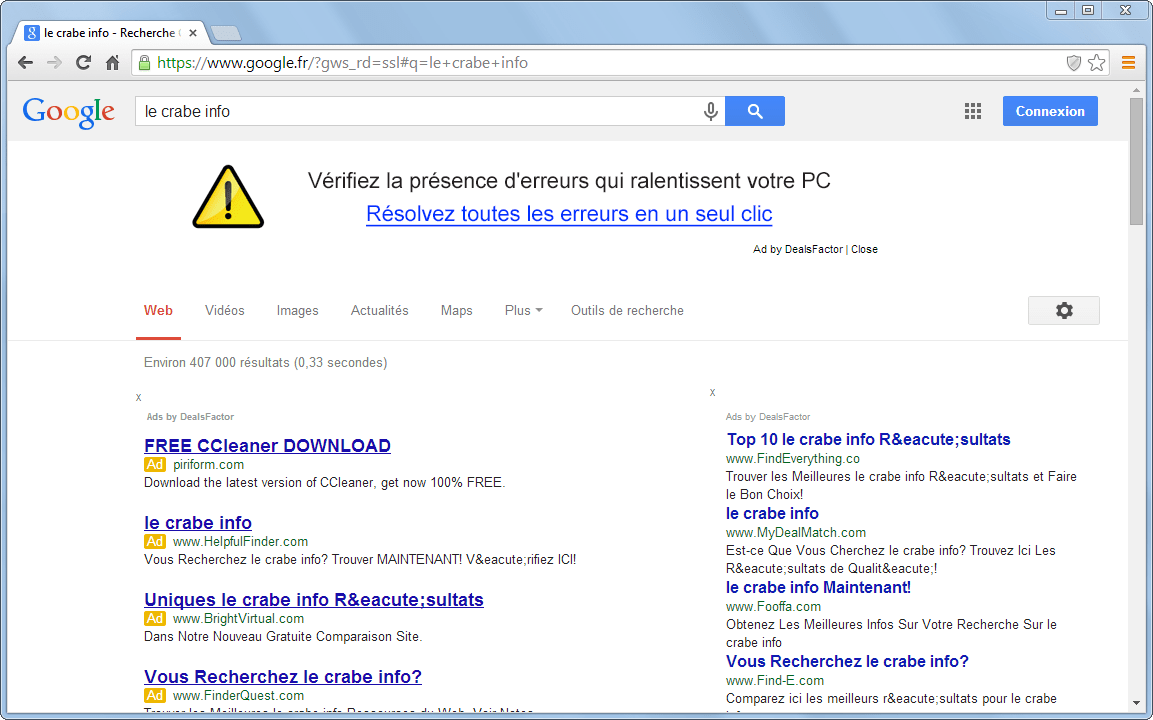The height and width of the screenshot is (720, 1153).
Task: Open the MyDealMatch 'le crabe info' link
Action: 772,513
